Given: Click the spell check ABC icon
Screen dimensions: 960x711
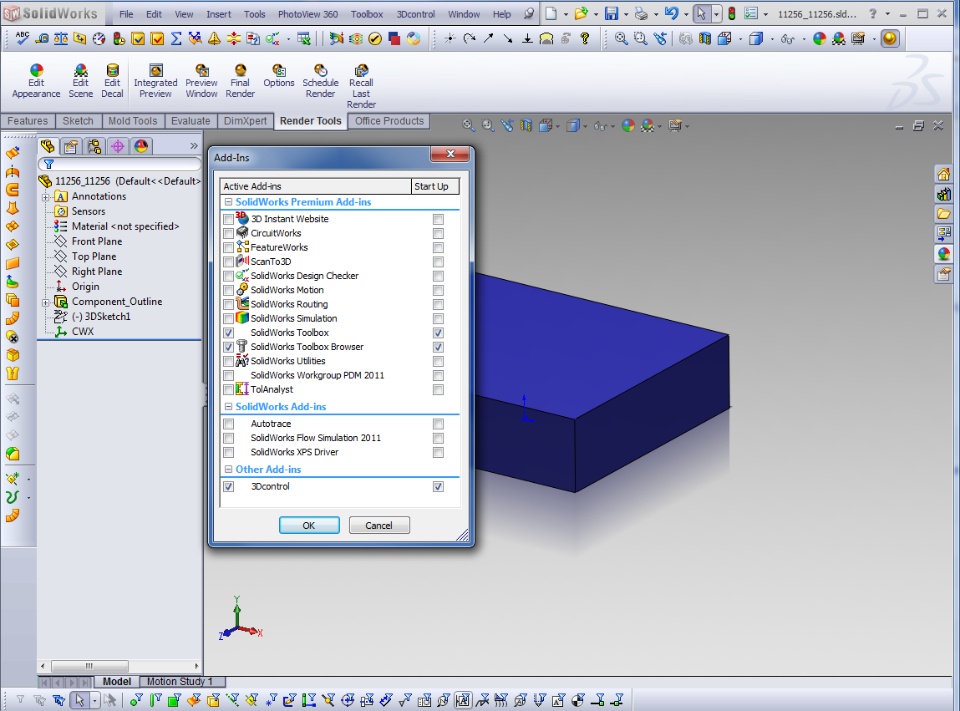Looking at the screenshot, I should [23, 39].
